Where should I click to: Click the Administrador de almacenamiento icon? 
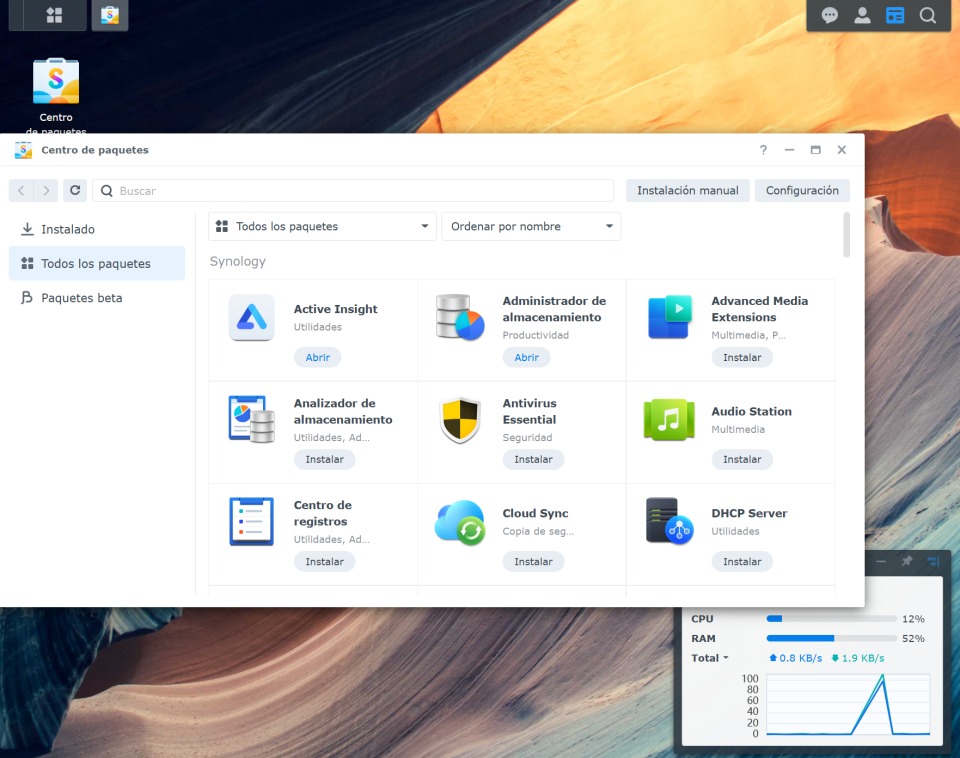point(460,317)
